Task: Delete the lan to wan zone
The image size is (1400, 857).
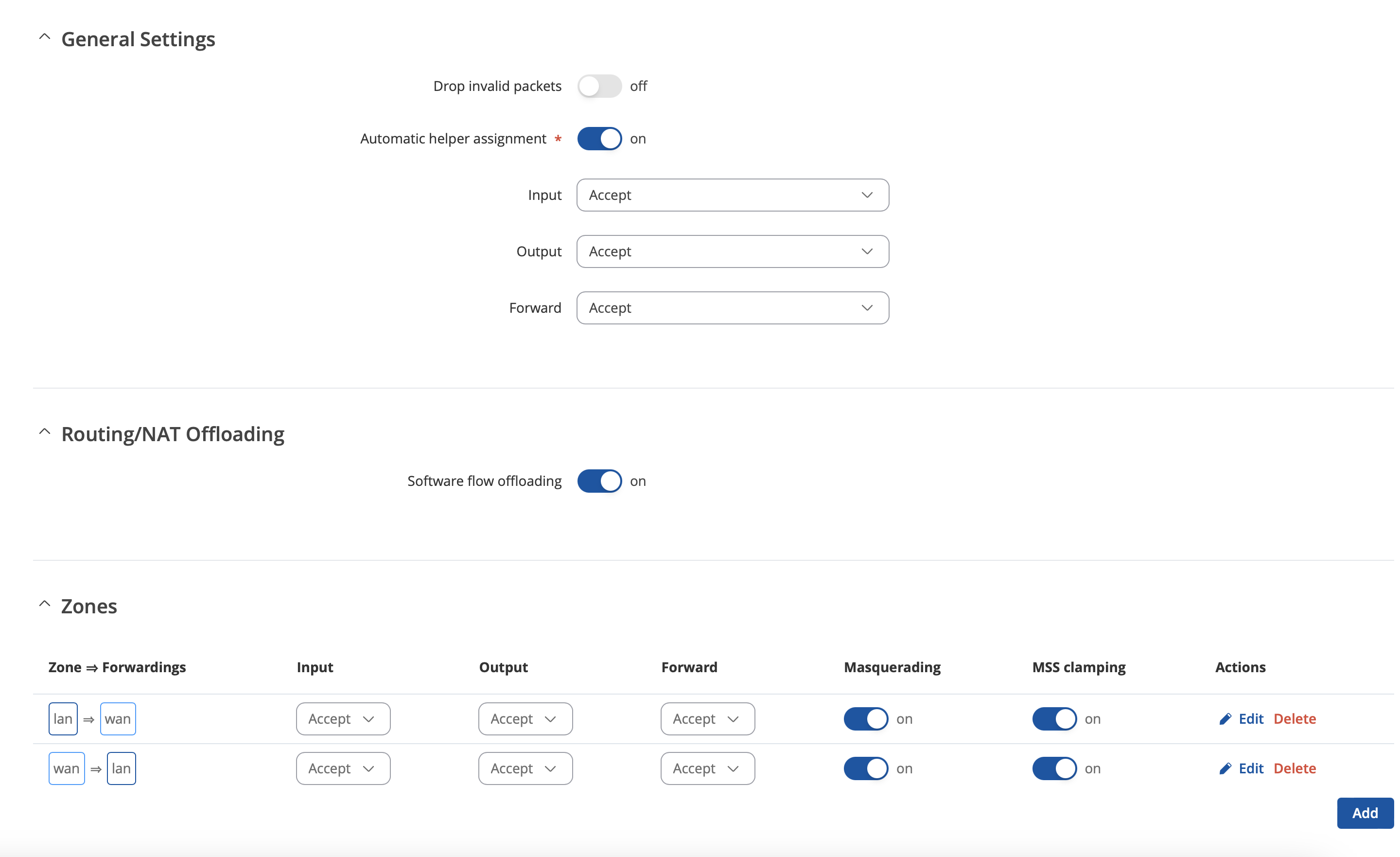Action: point(1295,719)
